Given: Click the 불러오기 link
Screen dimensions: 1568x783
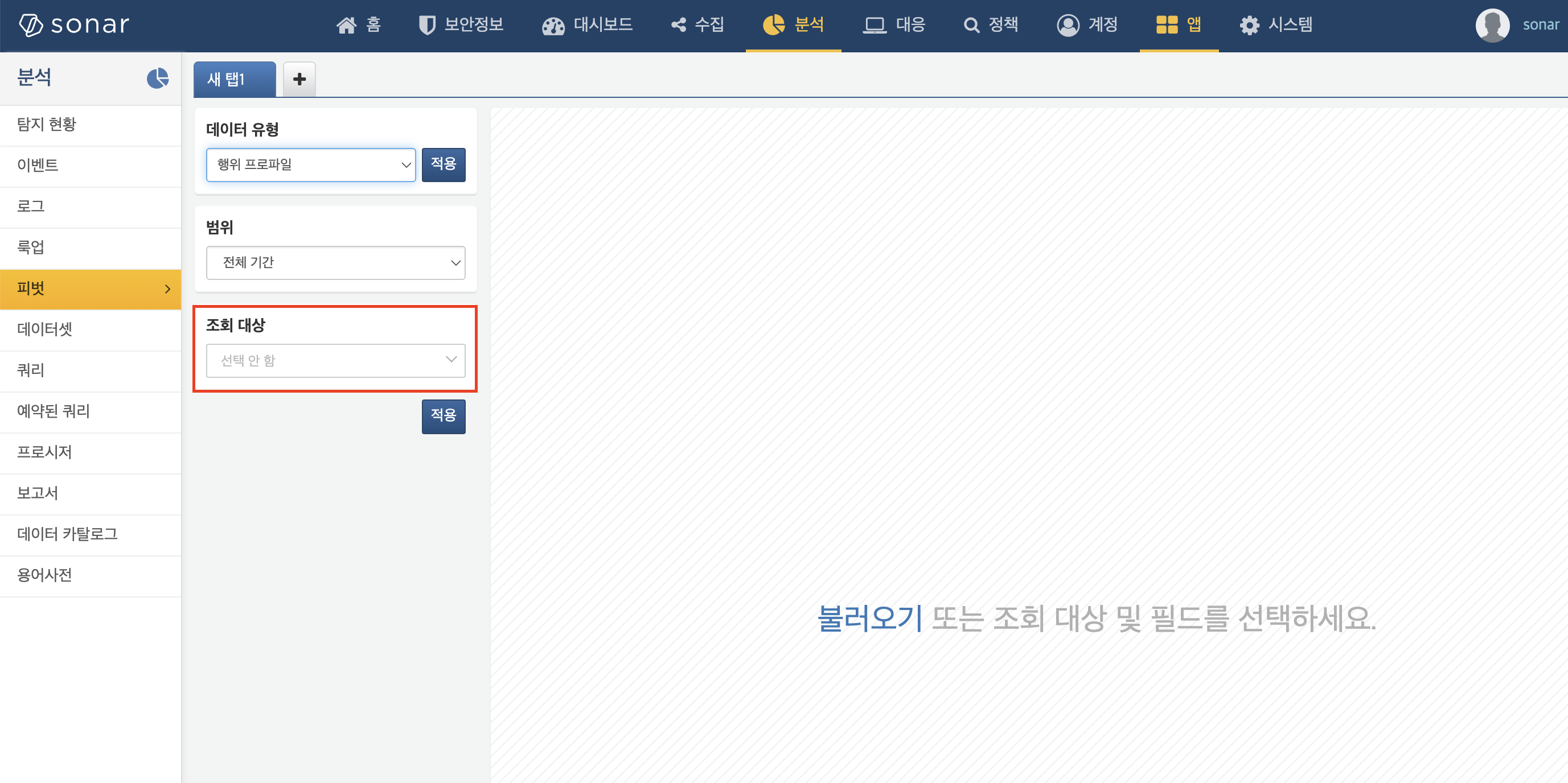Looking at the screenshot, I should pyautogui.click(x=869, y=618).
